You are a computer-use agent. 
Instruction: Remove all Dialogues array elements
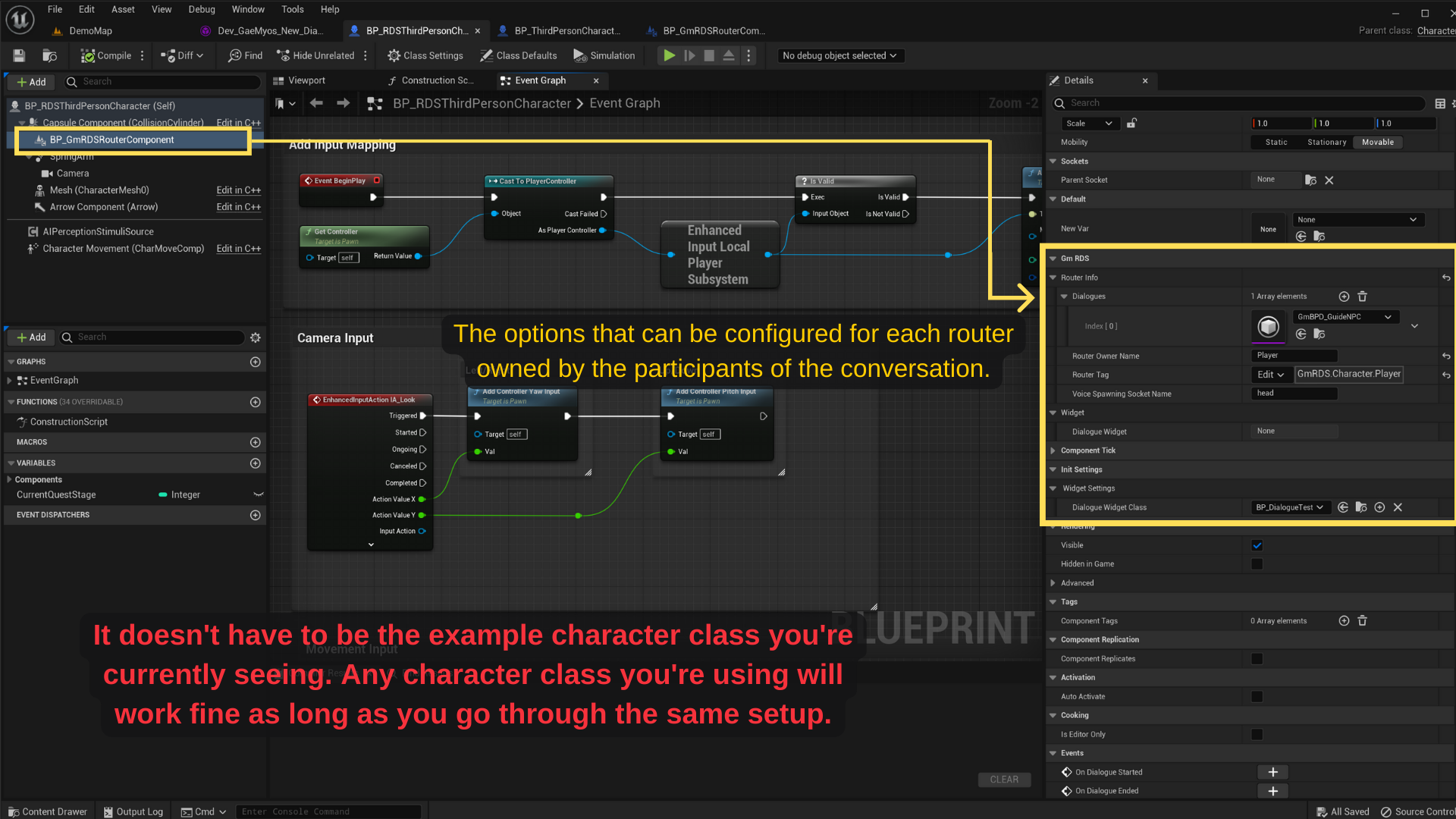pos(1362,297)
